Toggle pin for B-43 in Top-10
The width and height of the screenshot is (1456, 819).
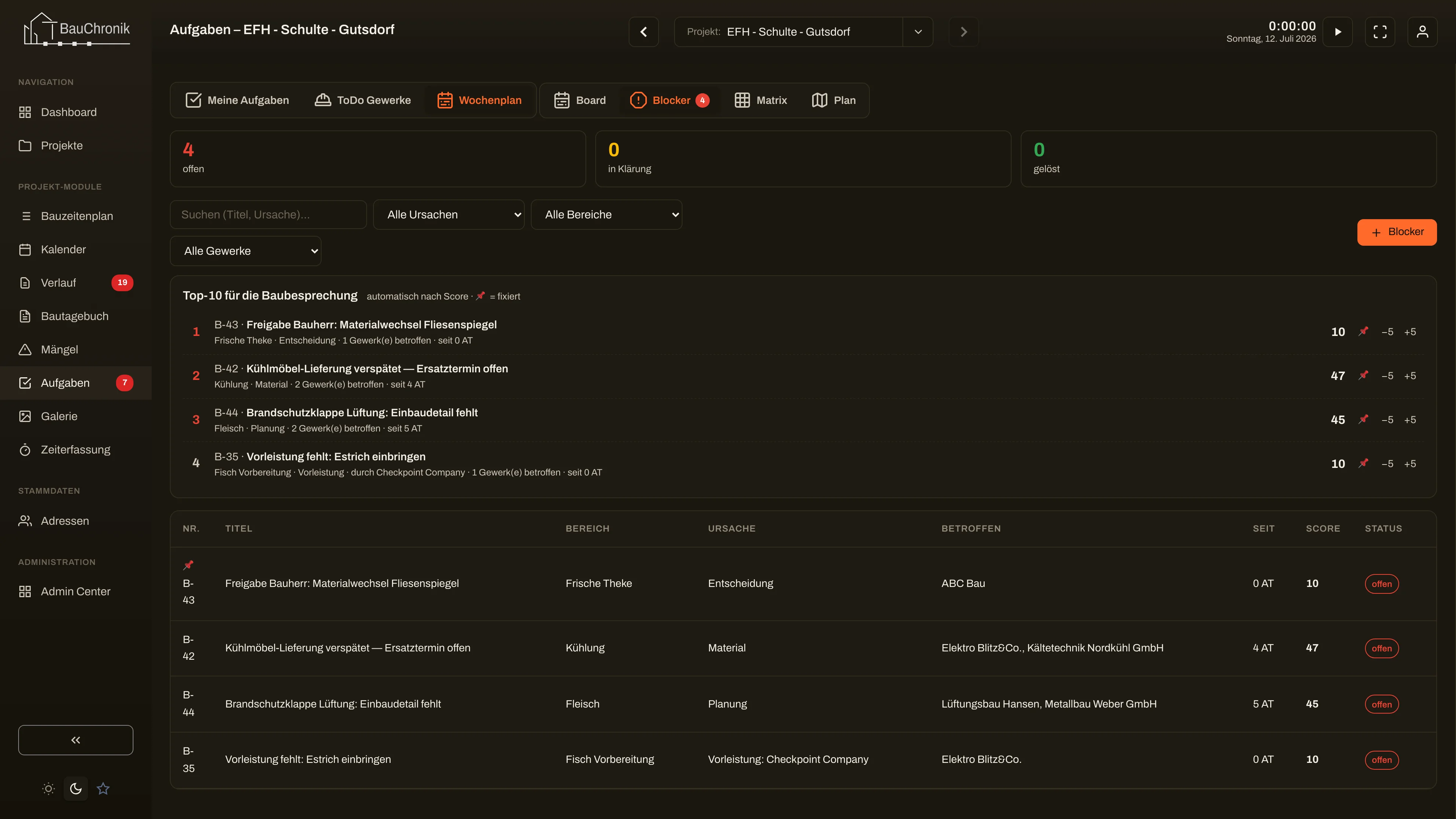(1364, 331)
